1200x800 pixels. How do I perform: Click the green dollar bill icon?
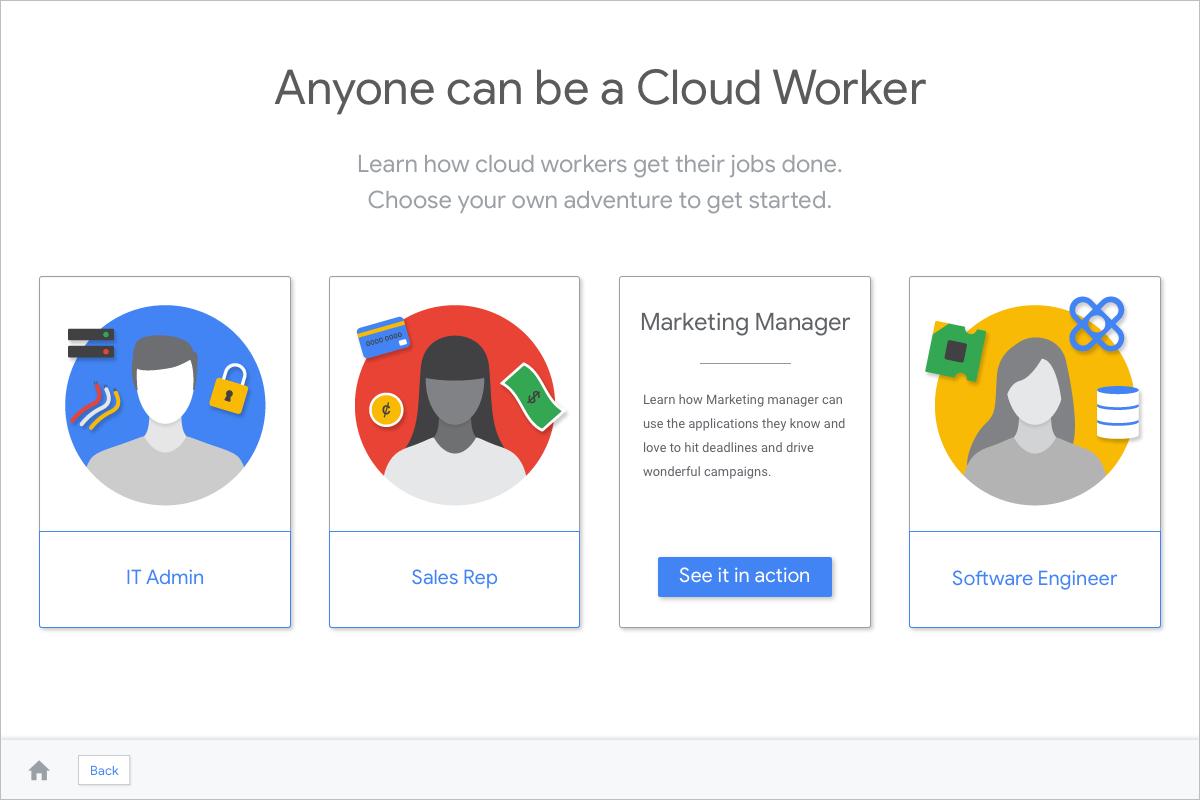coord(533,397)
